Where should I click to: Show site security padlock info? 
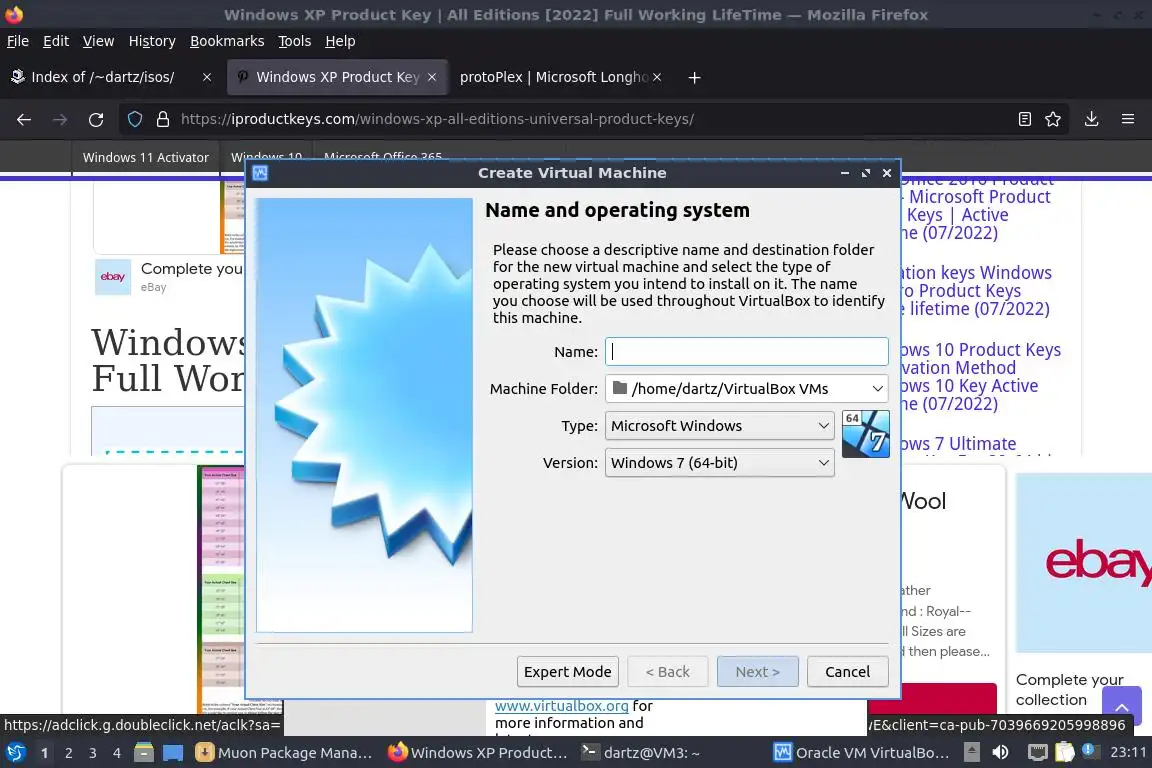[163, 119]
